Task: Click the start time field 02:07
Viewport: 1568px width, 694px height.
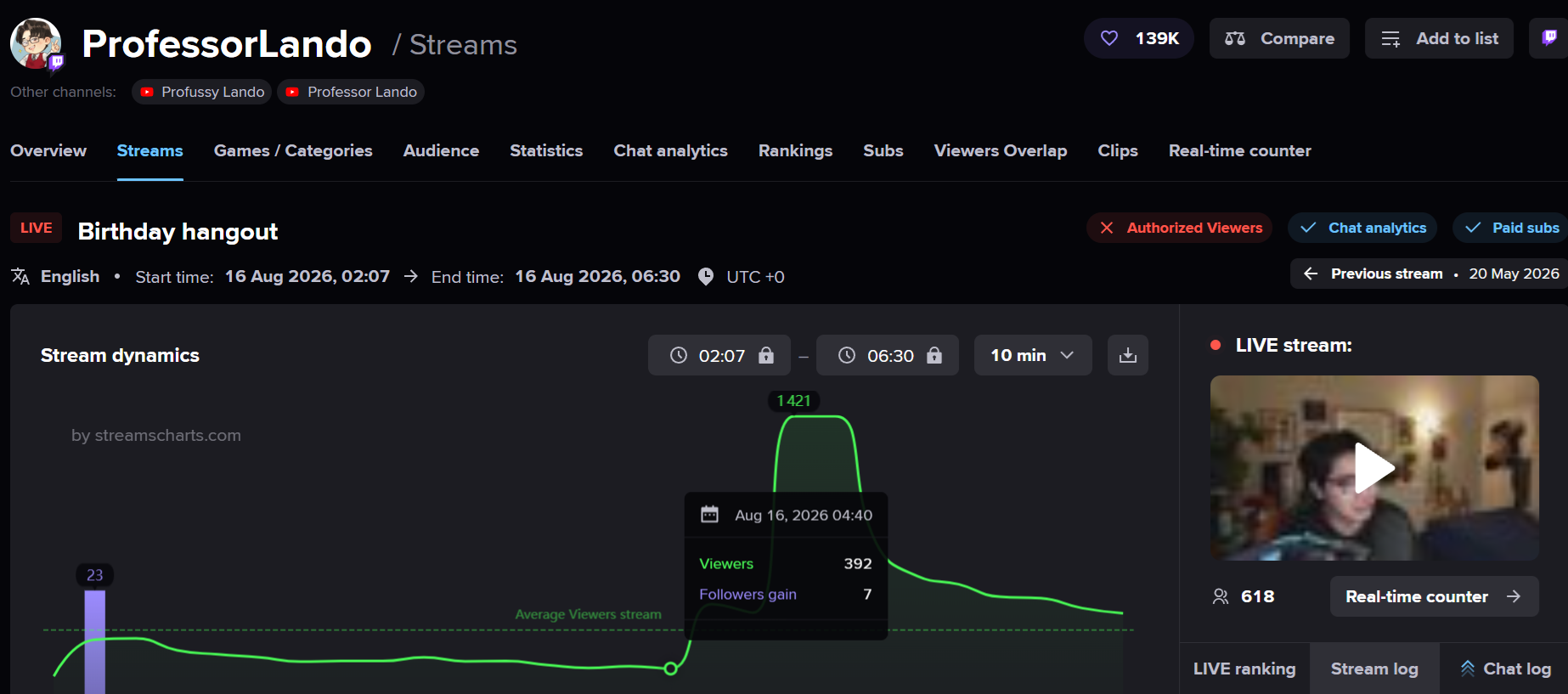Action: 719,355
